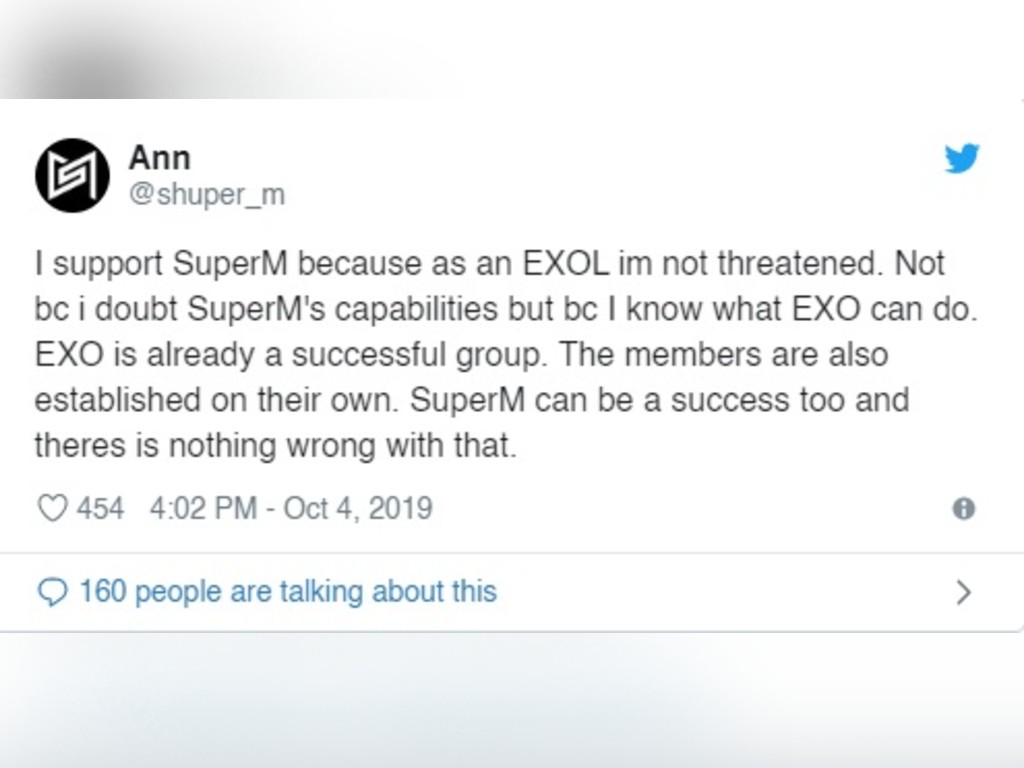Visit the @shuper_m handle link
This screenshot has width=1024, height=768.
click(x=206, y=194)
